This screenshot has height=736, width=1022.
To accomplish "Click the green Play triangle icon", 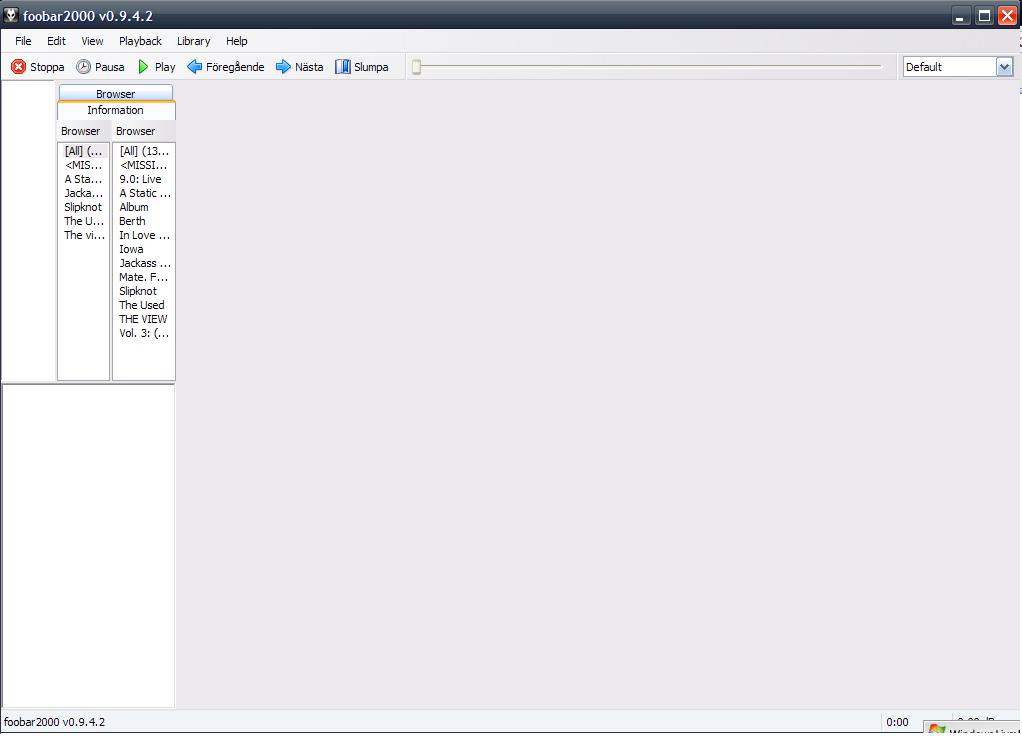I will point(143,66).
